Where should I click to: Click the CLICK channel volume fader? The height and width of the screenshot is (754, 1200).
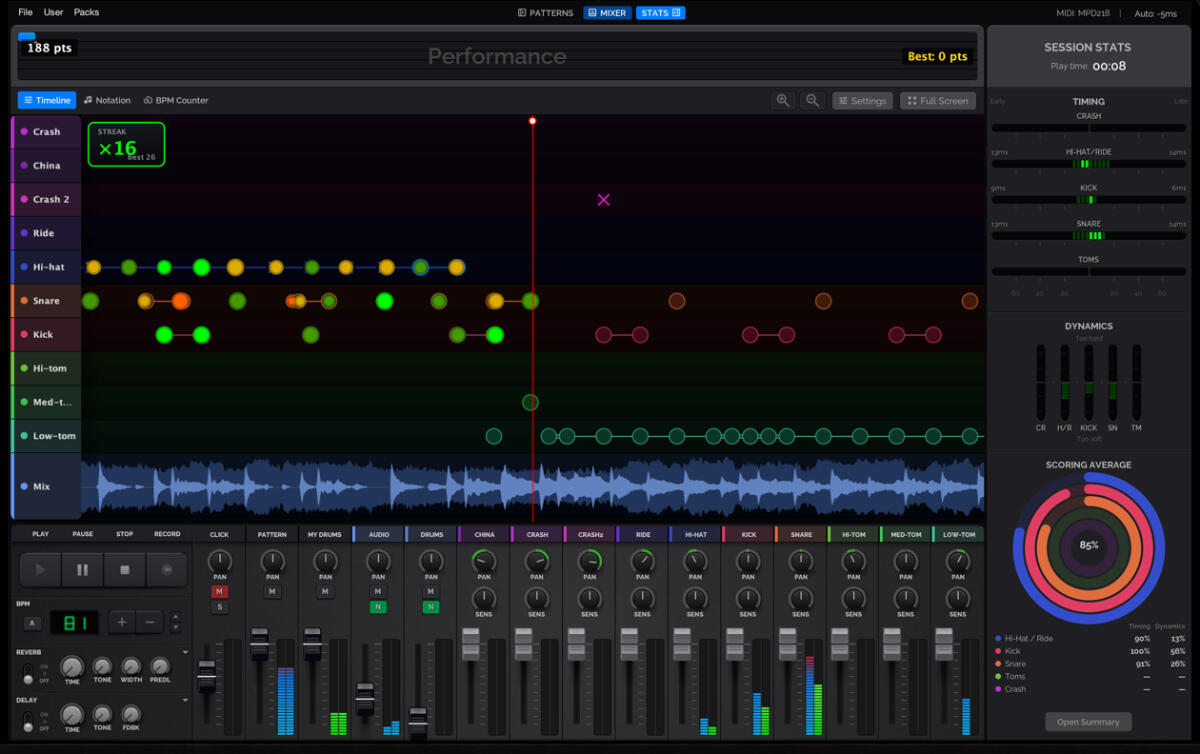click(x=207, y=677)
